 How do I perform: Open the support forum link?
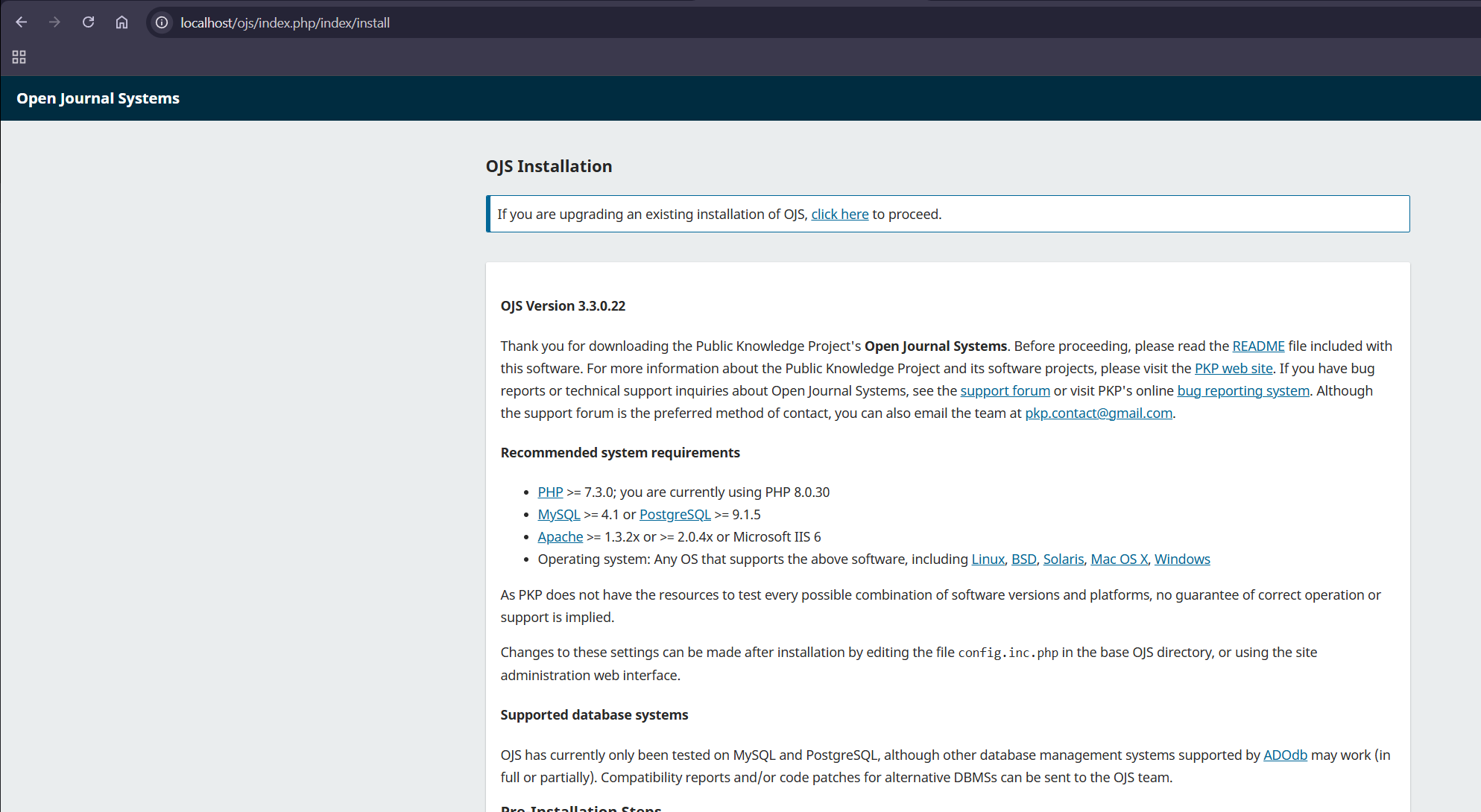click(x=1005, y=391)
